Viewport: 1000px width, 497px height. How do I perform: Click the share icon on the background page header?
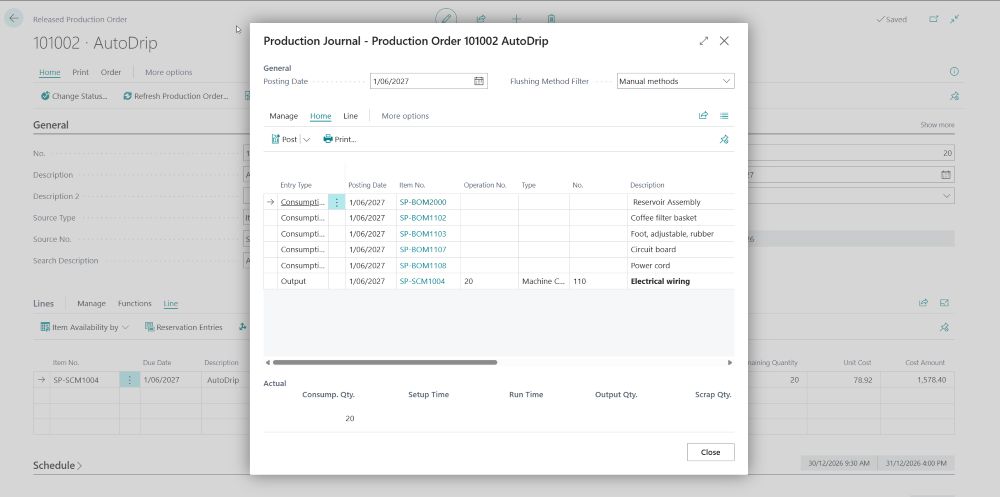point(482,19)
